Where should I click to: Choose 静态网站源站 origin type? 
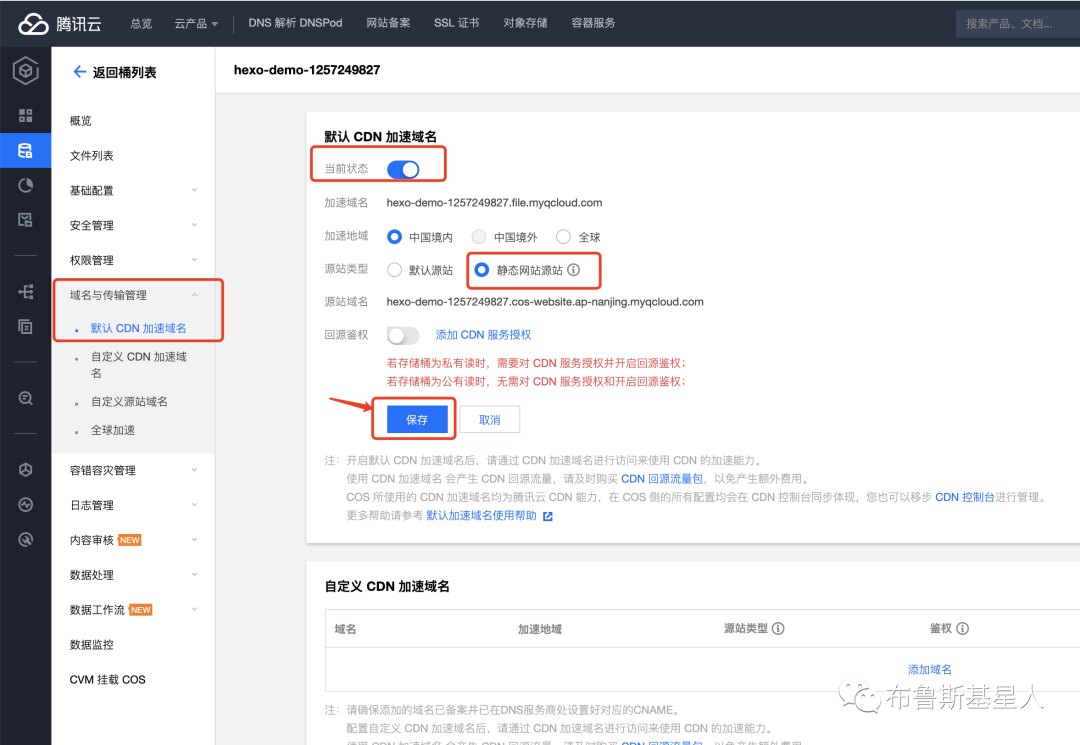coord(482,270)
